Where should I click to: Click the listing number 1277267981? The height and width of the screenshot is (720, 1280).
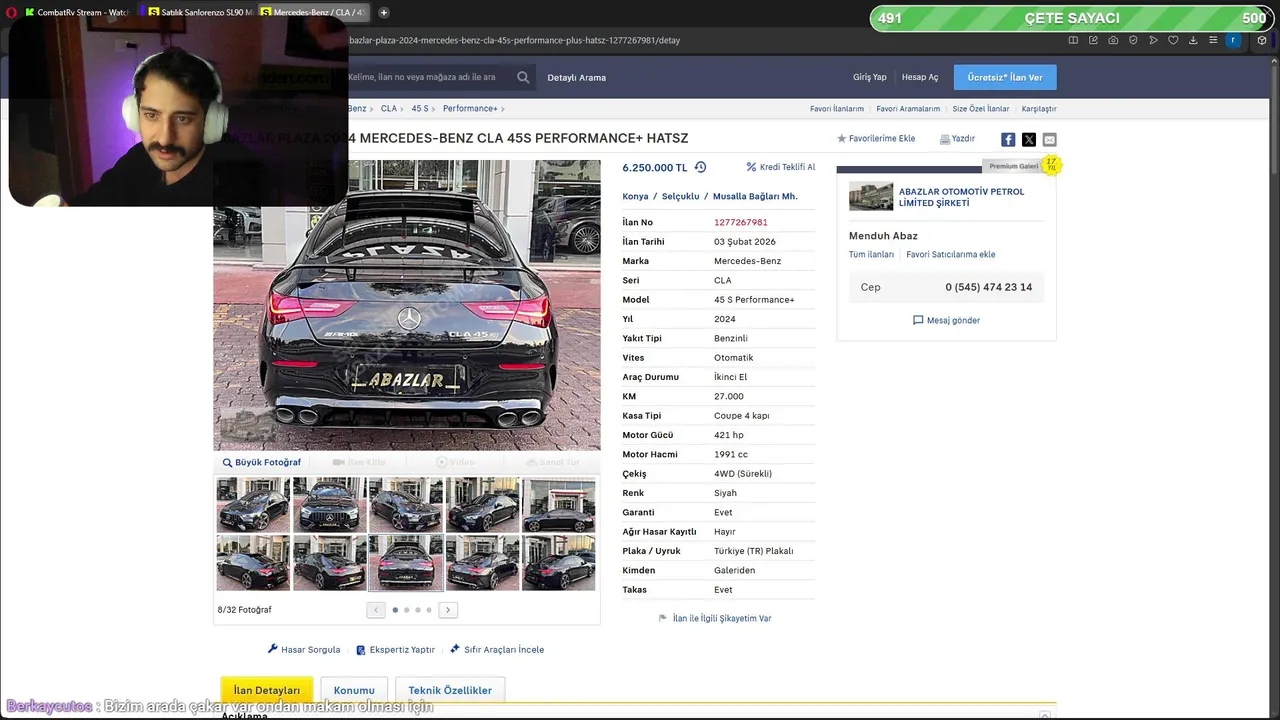(x=741, y=222)
